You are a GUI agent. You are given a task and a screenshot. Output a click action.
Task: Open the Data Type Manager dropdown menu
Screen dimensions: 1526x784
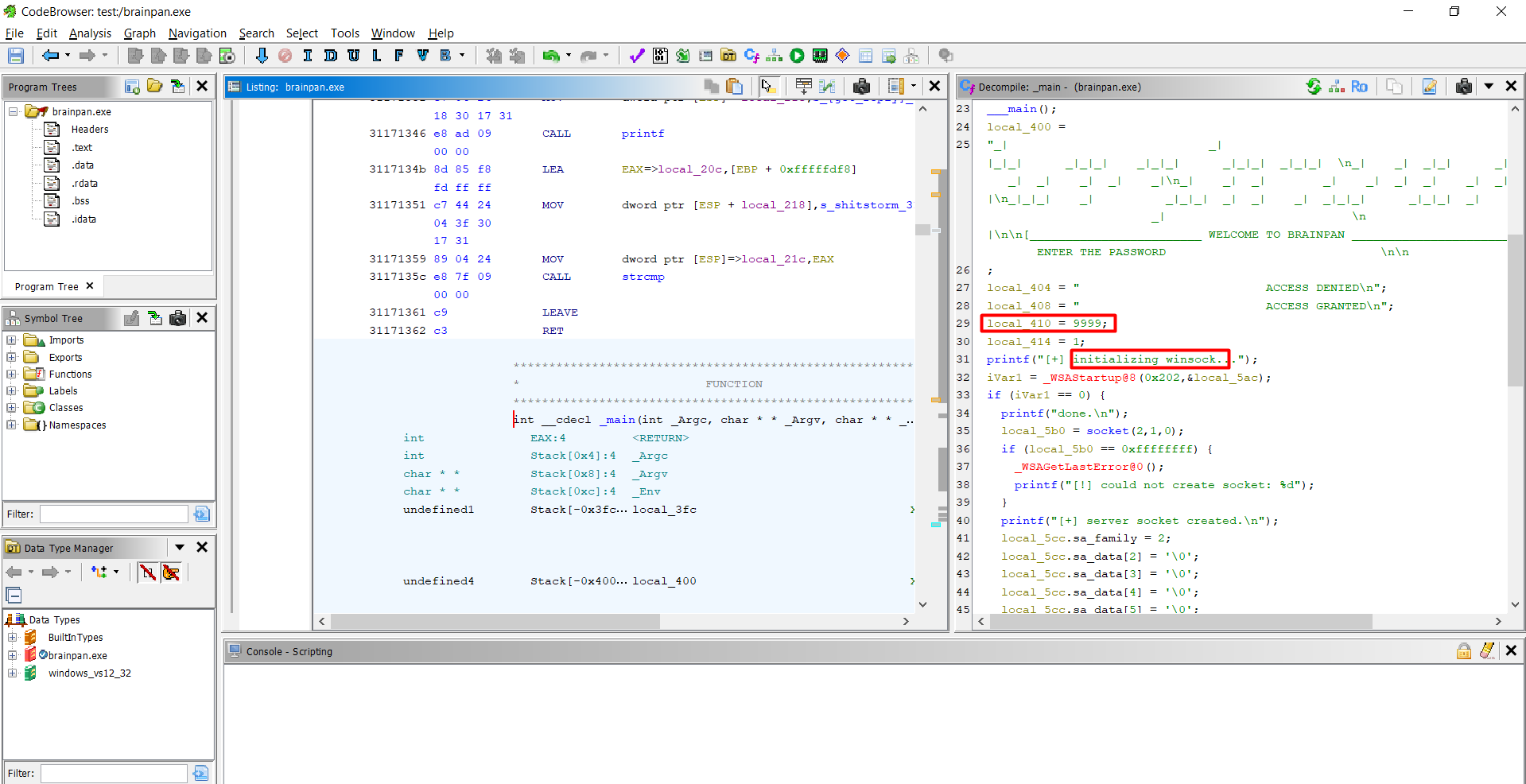click(180, 548)
